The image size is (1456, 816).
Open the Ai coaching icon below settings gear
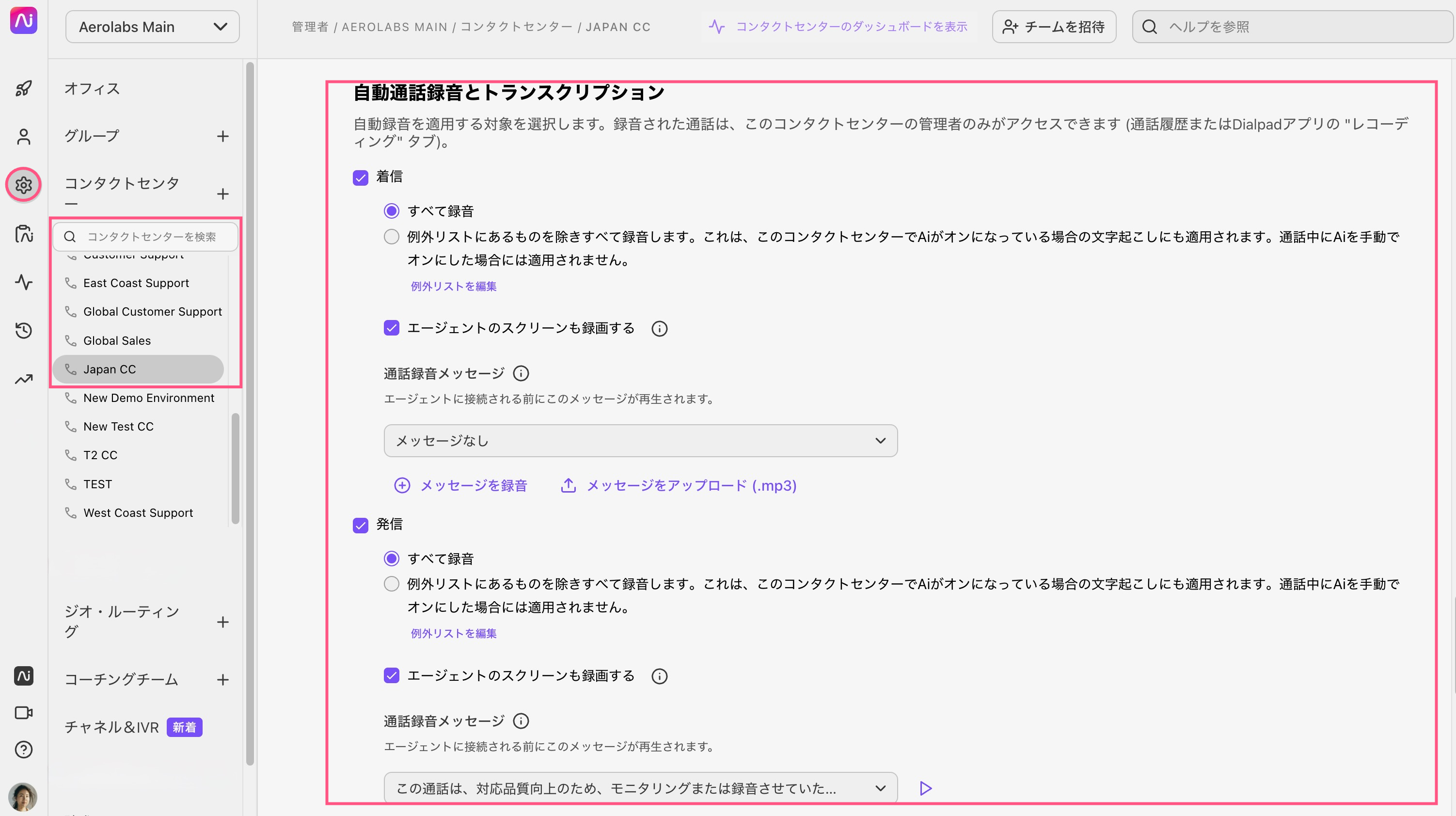24,233
